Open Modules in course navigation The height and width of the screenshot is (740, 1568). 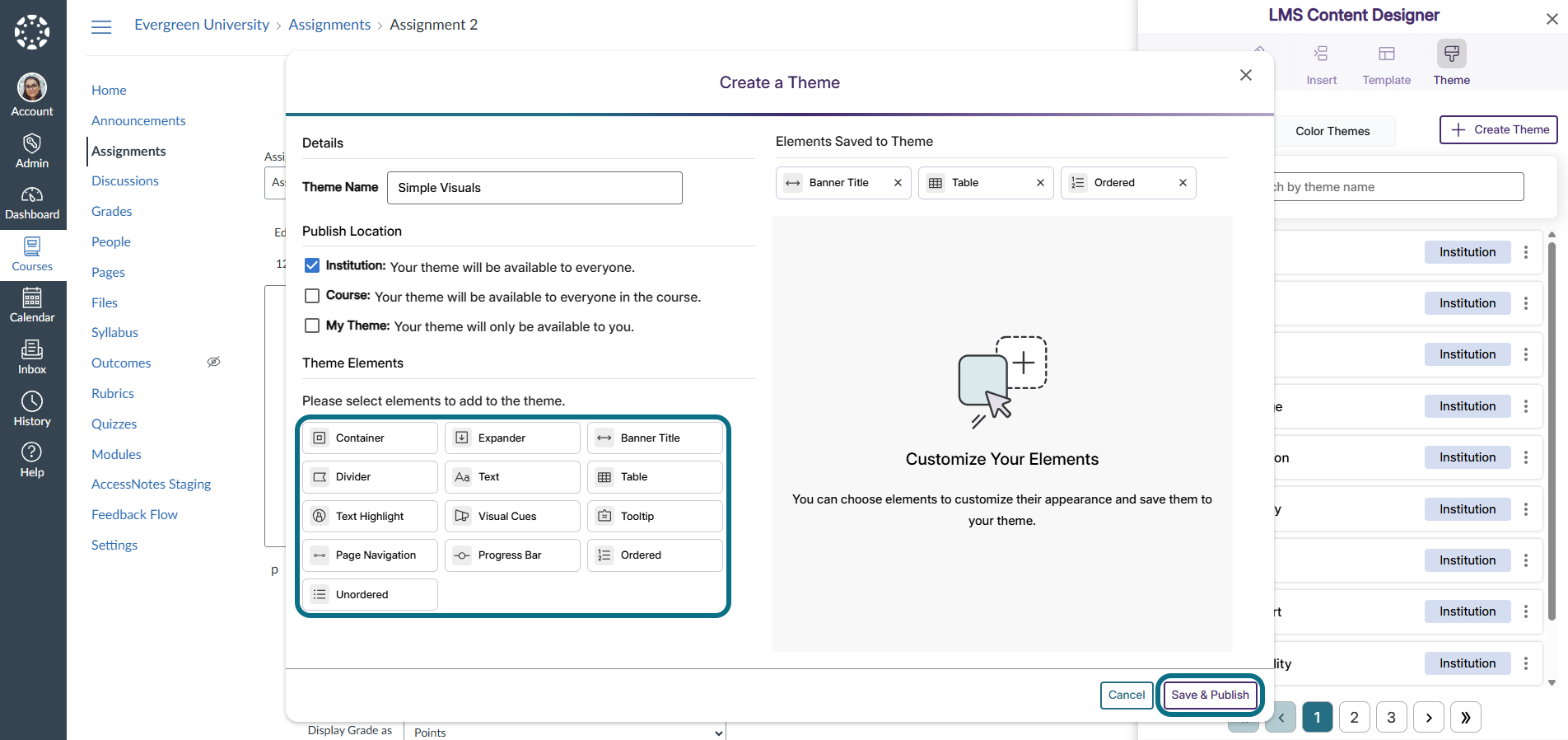point(116,454)
